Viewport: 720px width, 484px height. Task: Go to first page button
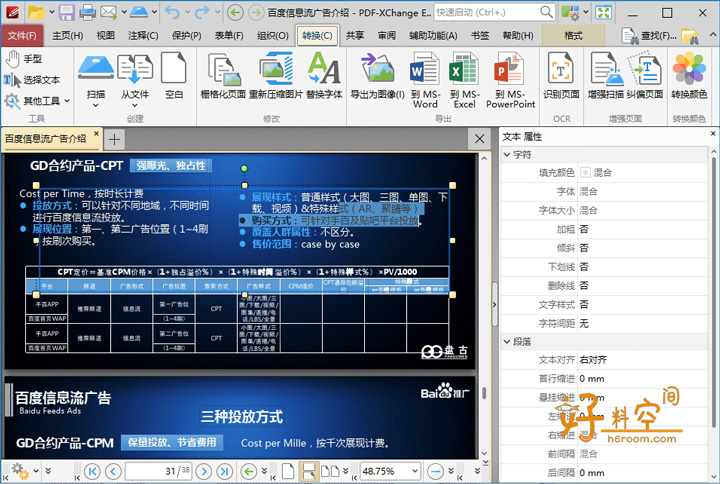tap(92, 471)
